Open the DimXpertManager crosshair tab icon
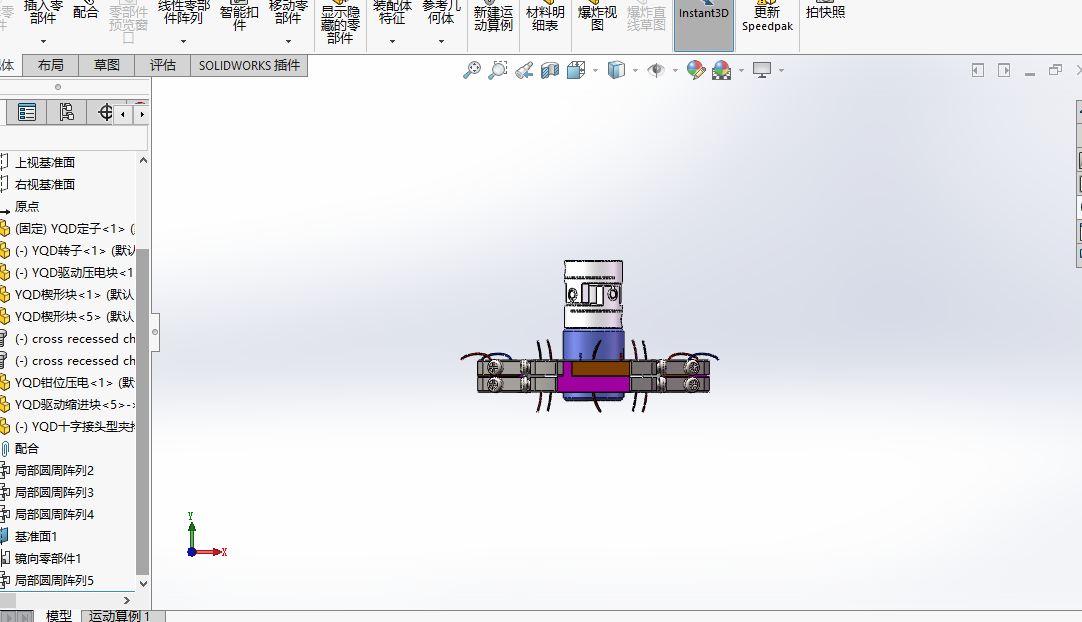The width and height of the screenshot is (1082, 622). 104,113
